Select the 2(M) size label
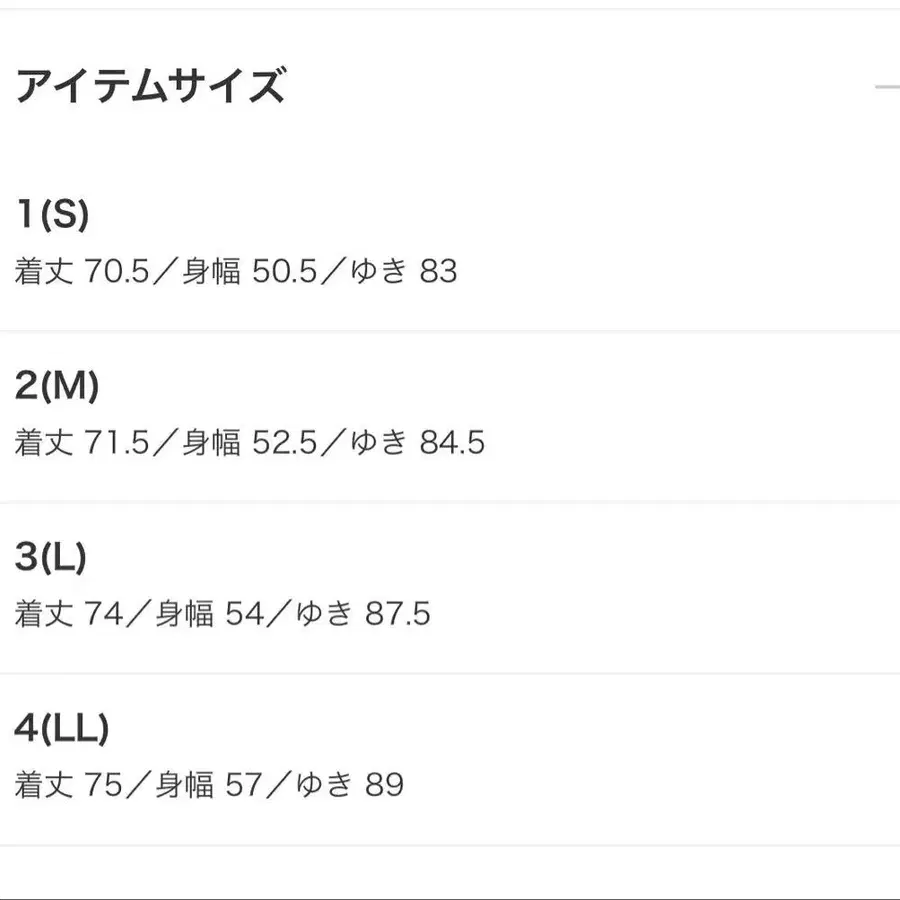Viewport: 900px width, 900px height. [x=57, y=386]
